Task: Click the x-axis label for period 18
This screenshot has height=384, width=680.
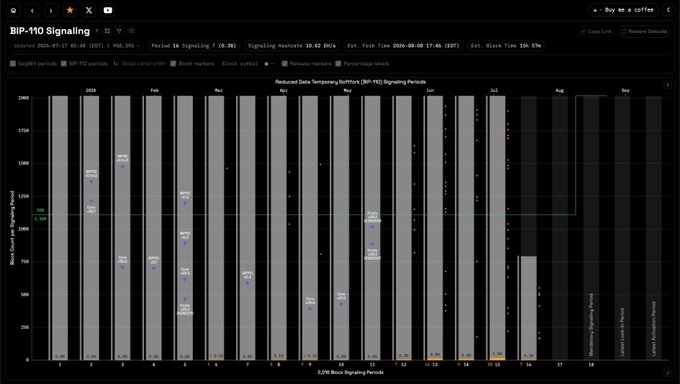Action: 591,364
